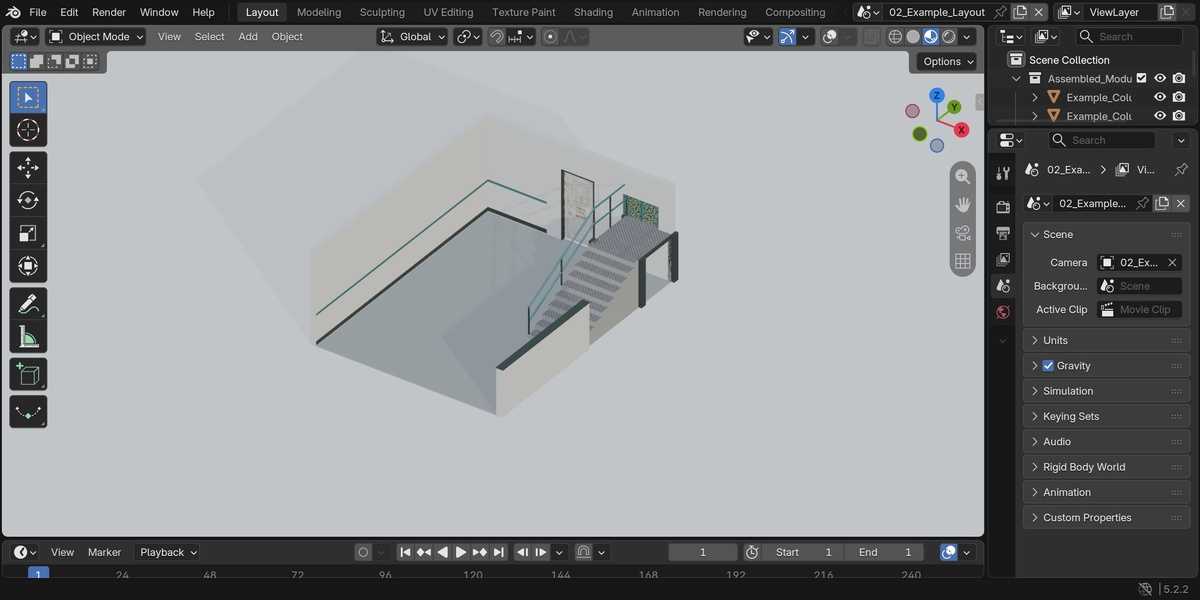Image resolution: width=1200 pixels, height=600 pixels.
Task: Jump timeline to the end frame
Action: tap(499, 552)
